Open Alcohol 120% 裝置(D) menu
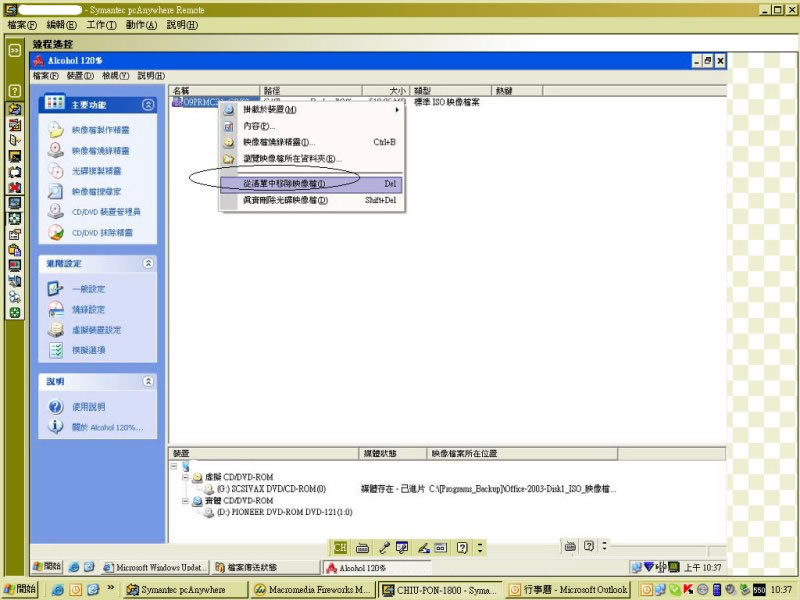Image resolution: width=800 pixels, height=600 pixels. 80,76
